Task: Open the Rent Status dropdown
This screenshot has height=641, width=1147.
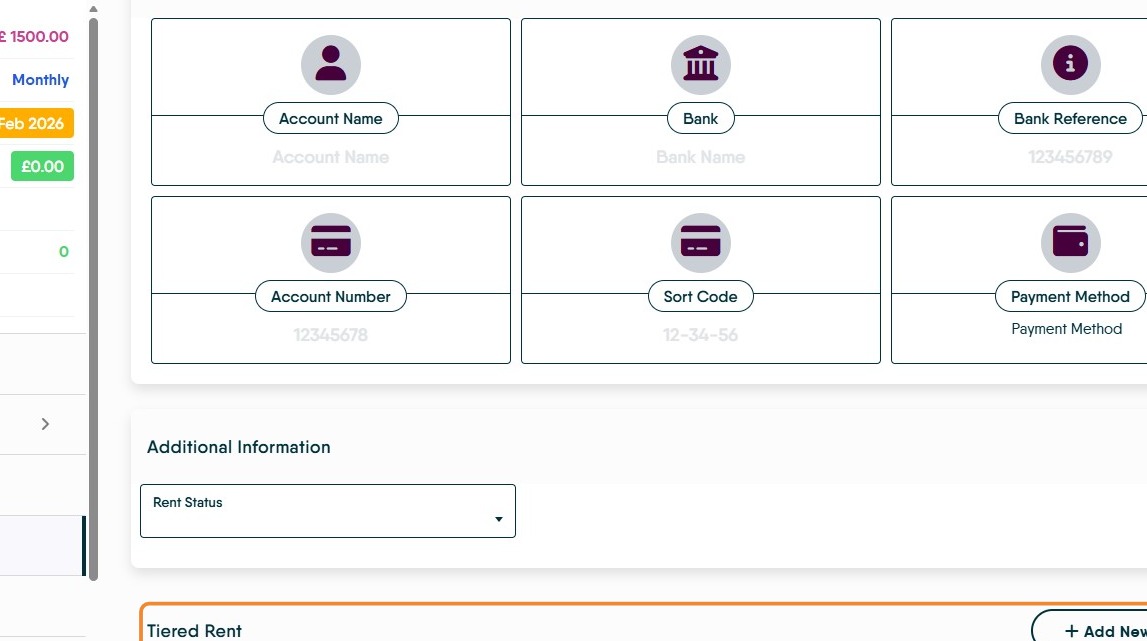Action: [x=328, y=511]
